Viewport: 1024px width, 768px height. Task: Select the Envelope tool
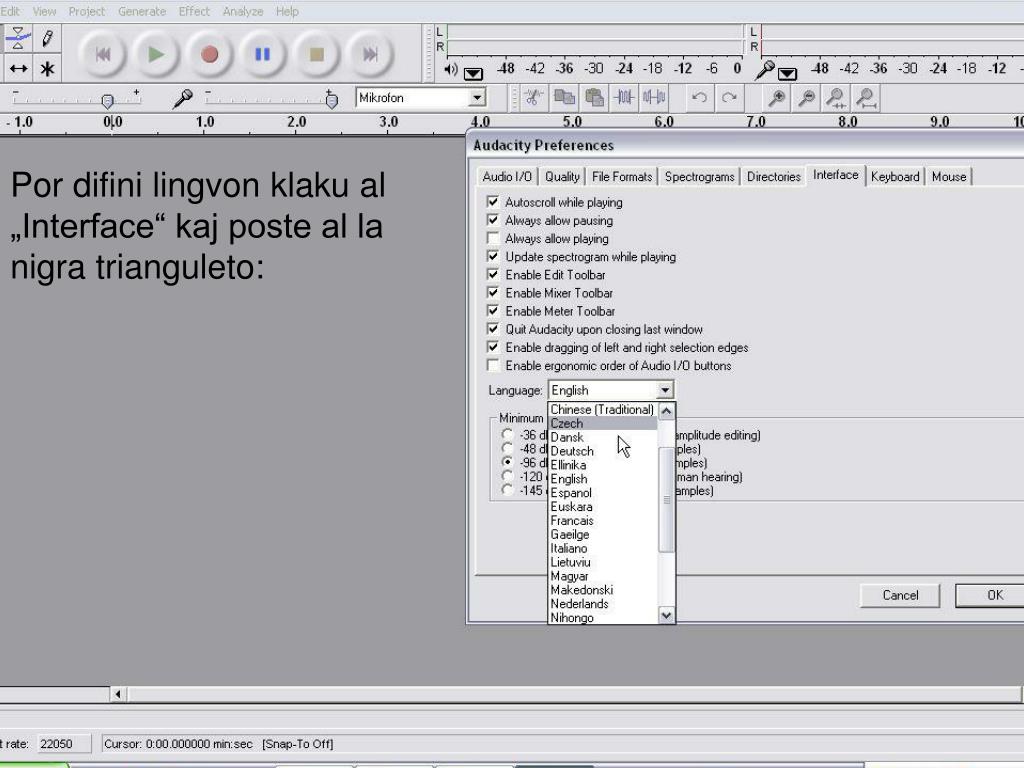pos(18,39)
